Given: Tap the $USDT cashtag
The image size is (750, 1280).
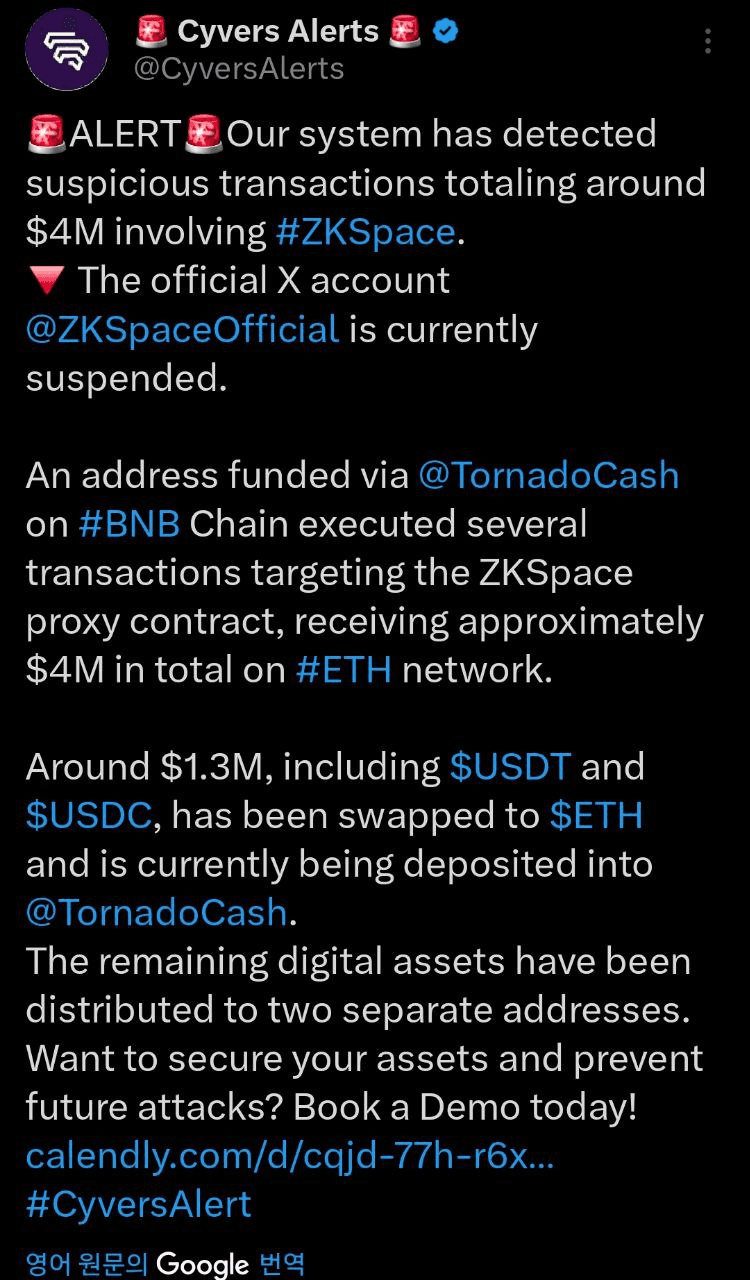Looking at the screenshot, I should click(511, 767).
